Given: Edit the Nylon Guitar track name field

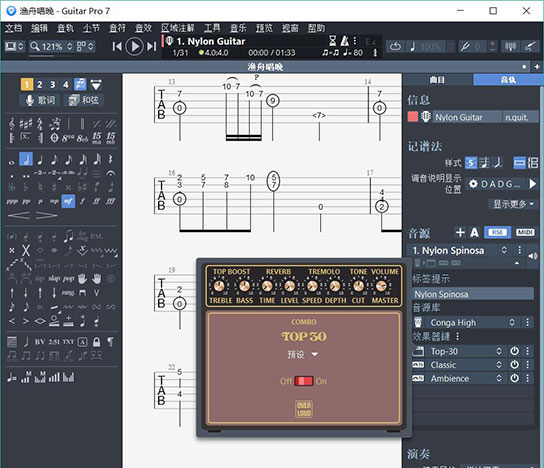Looking at the screenshot, I should pyautogui.click(x=467, y=117).
